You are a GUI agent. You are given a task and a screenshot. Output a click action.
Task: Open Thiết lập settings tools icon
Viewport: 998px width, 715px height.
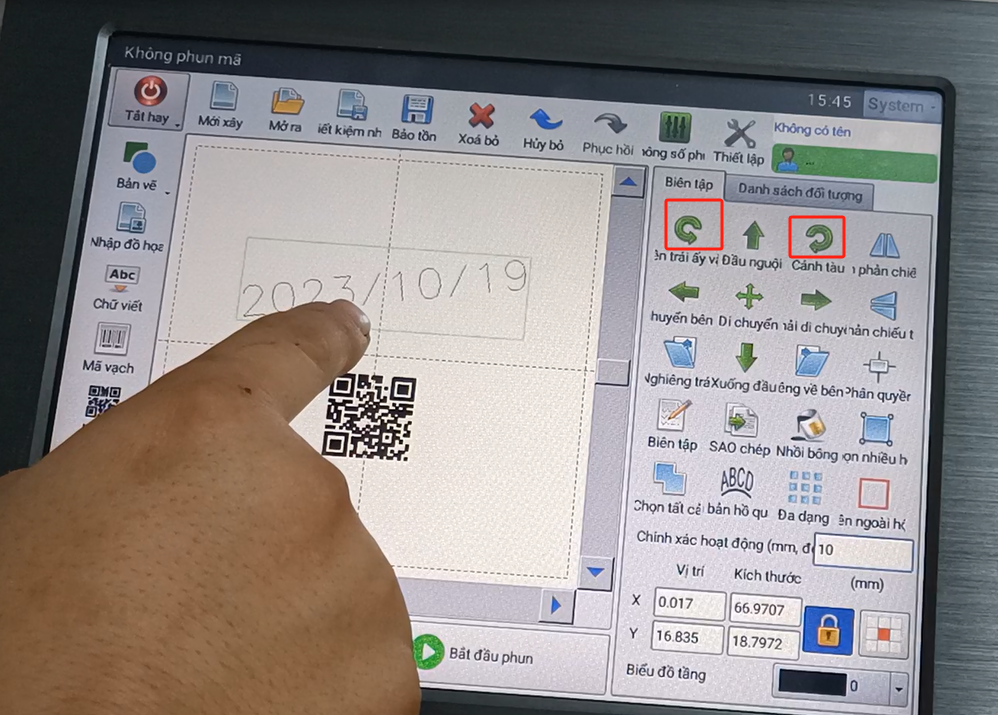(x=739, y=134)
